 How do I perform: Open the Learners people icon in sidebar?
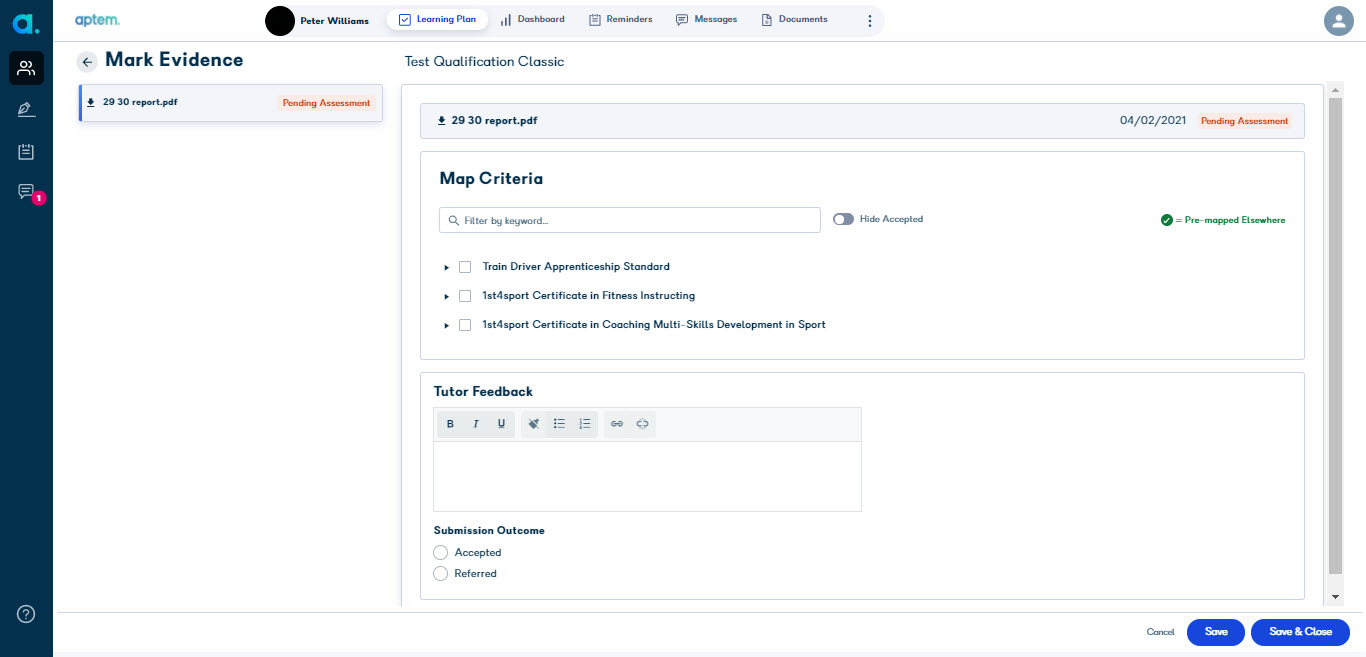pyautogui.click(x=26, y=68)
